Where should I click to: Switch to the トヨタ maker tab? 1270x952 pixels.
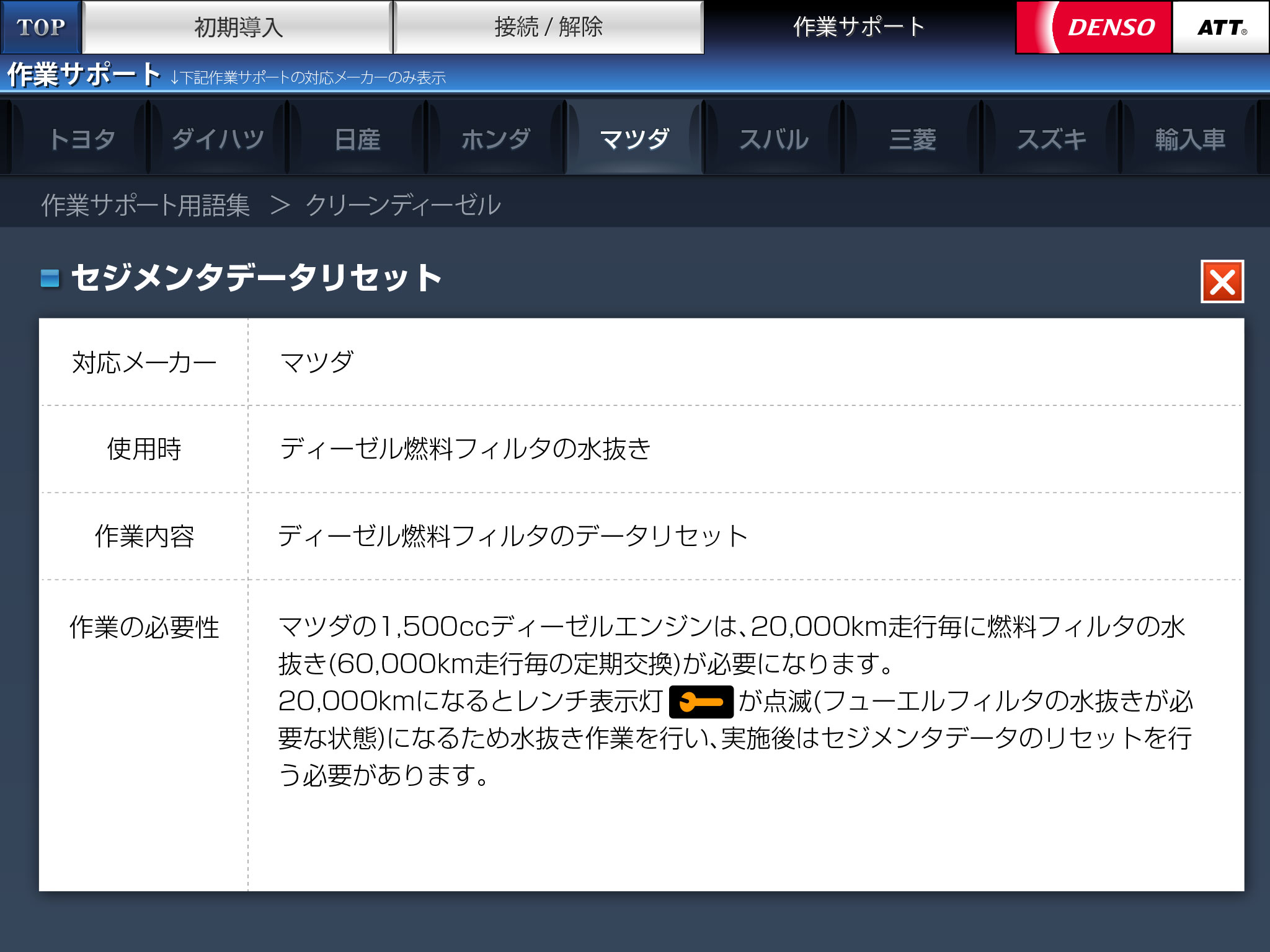click(81, 139)
